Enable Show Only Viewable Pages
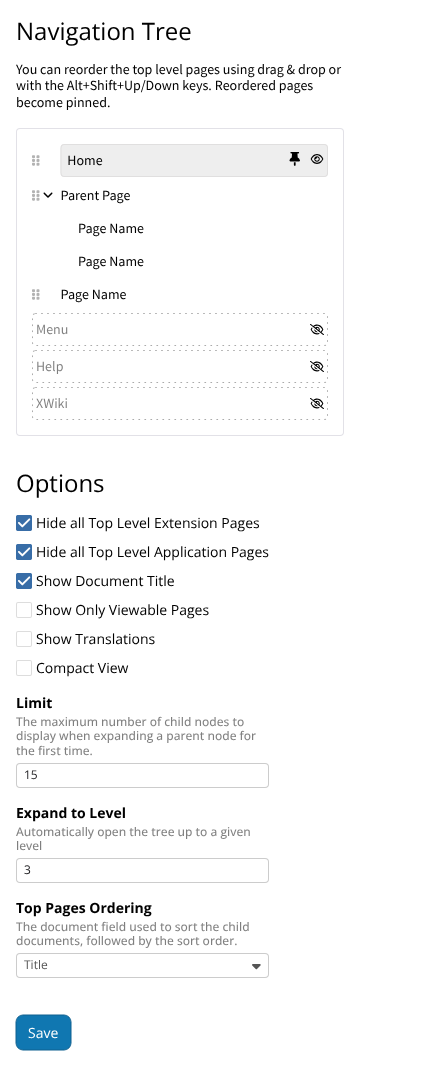448x1066 pixels. click(x=24, y=610)
